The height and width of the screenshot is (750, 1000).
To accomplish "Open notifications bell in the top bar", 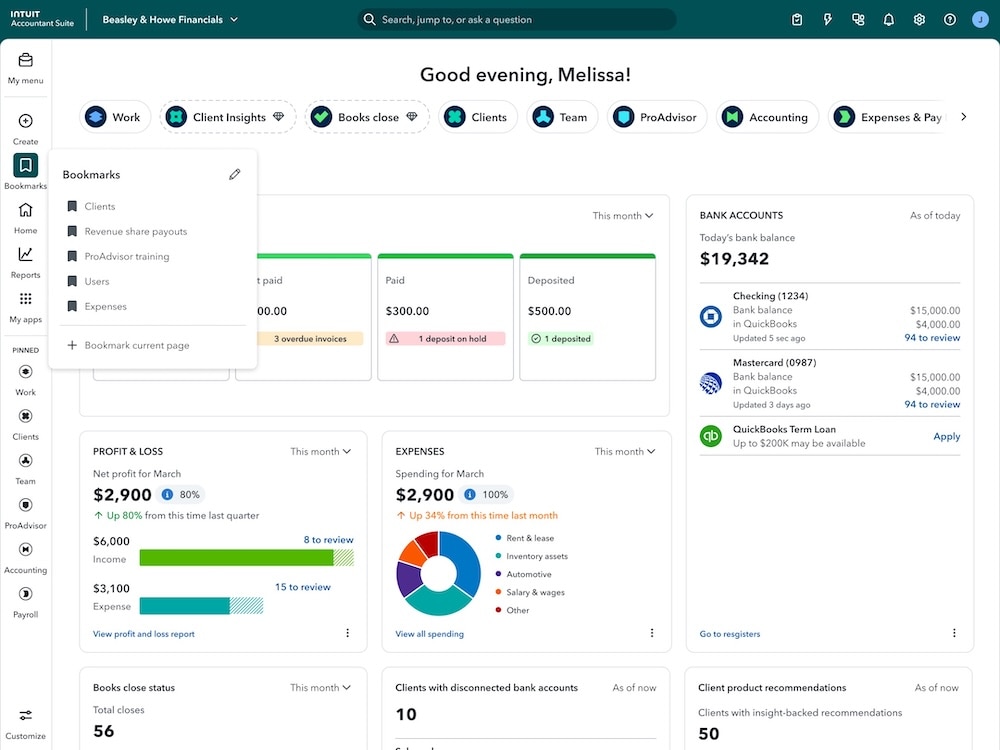I will (x=889, y=18).
